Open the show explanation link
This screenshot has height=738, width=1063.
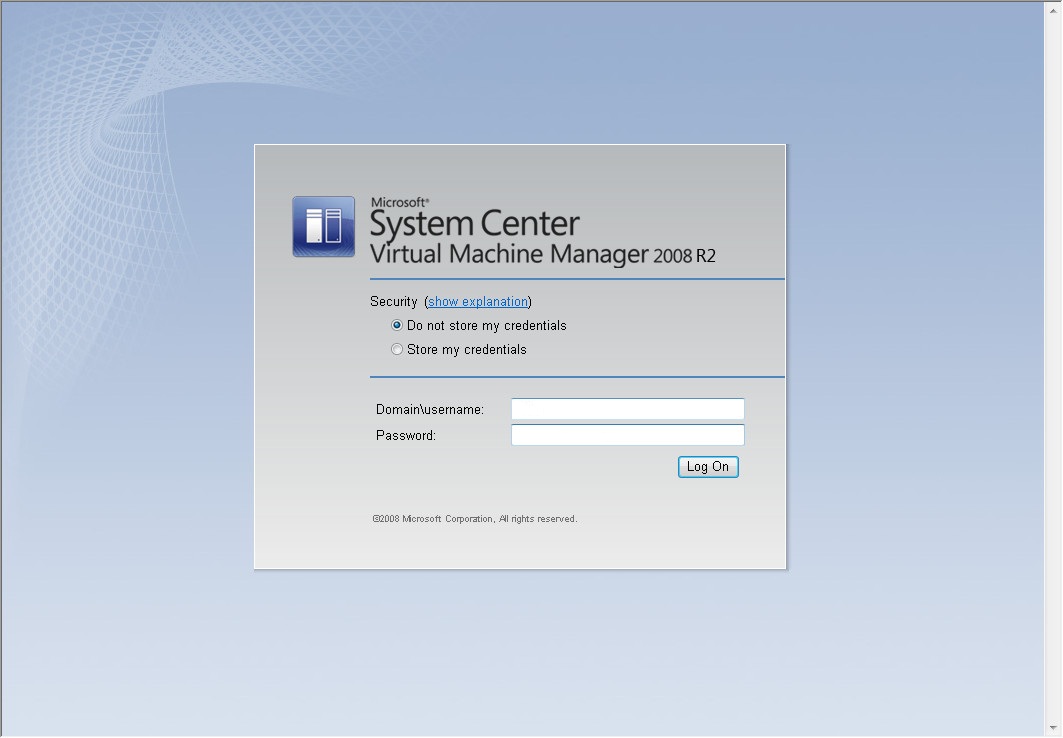pyautogui.click(x=478, y=302)
